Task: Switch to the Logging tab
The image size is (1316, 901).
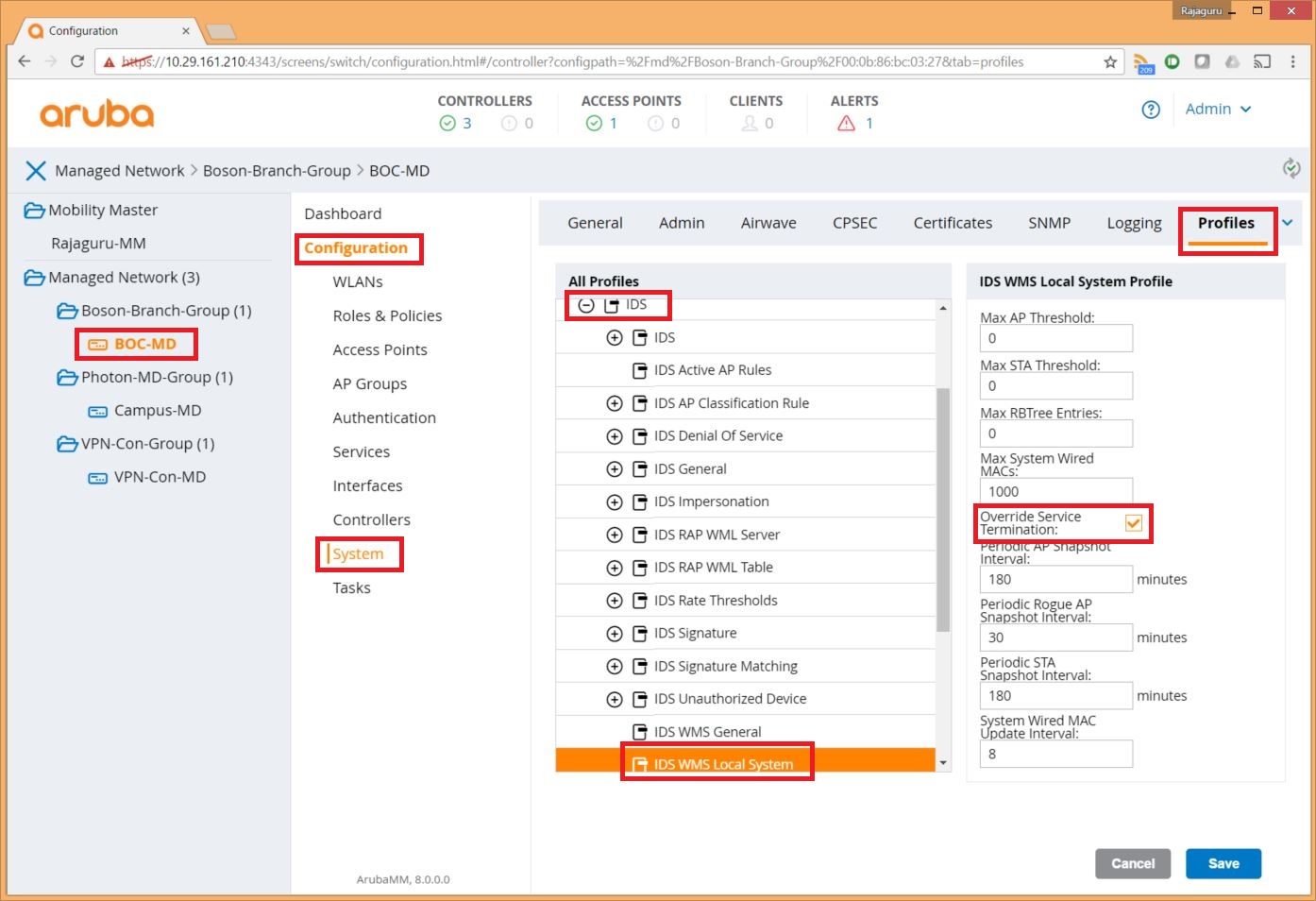Action: pos(1135,224)
